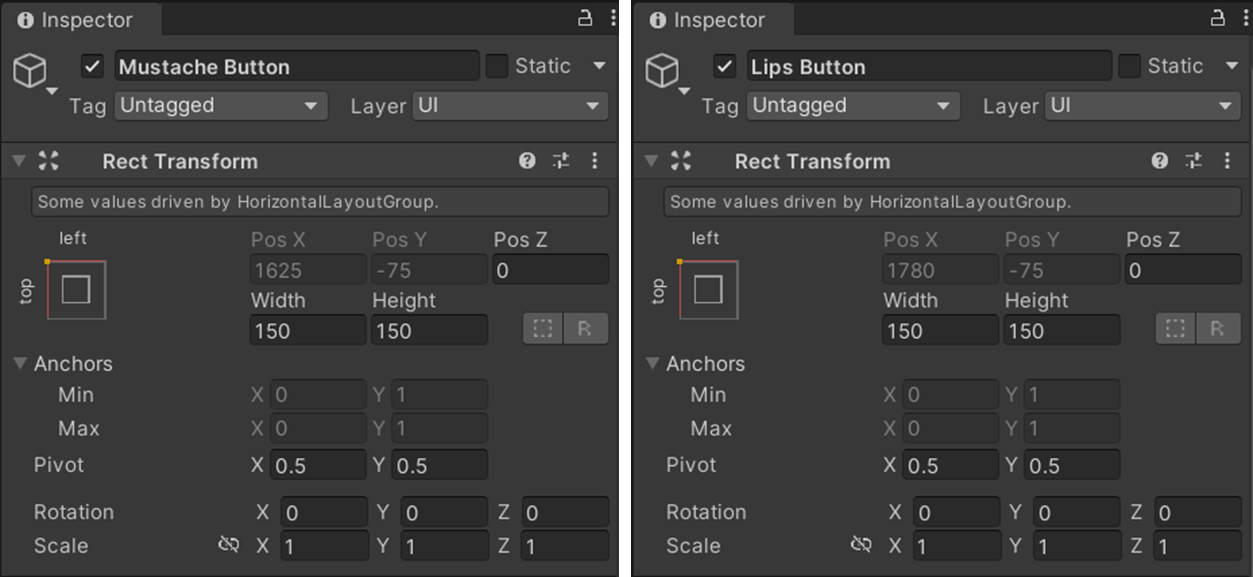Open Rect Transform more options for Lips Button
The width and height of the screenshot is (1253, 577).
pyautogui.click(x=1227, y=161)
